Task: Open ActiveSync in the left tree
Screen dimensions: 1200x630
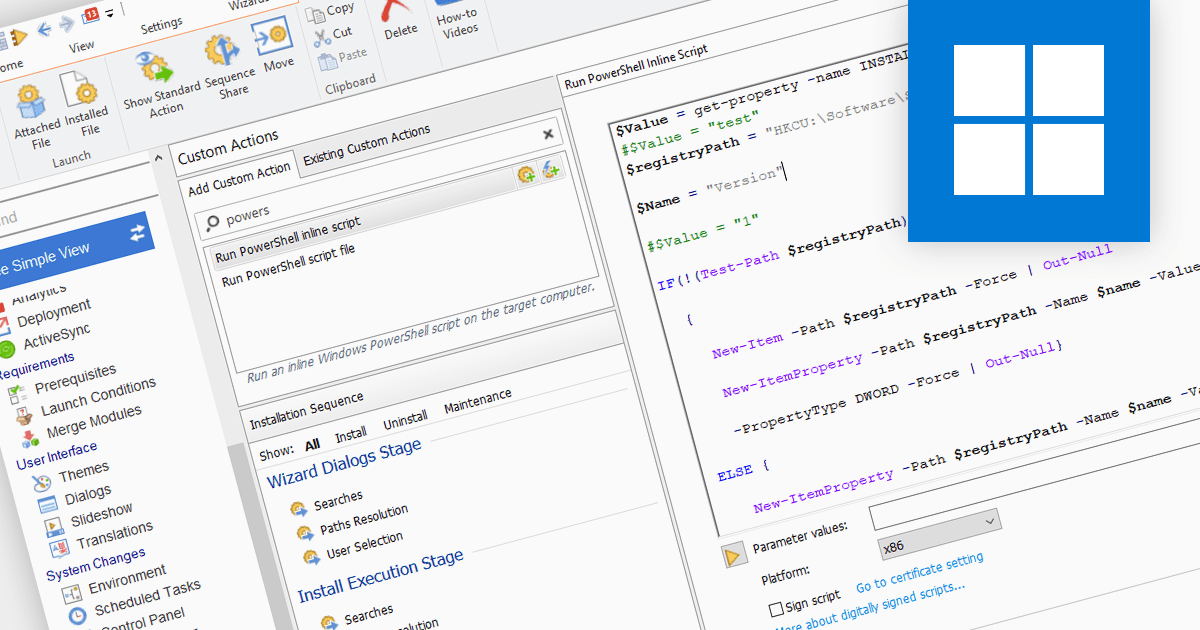Action: (57, 337)
